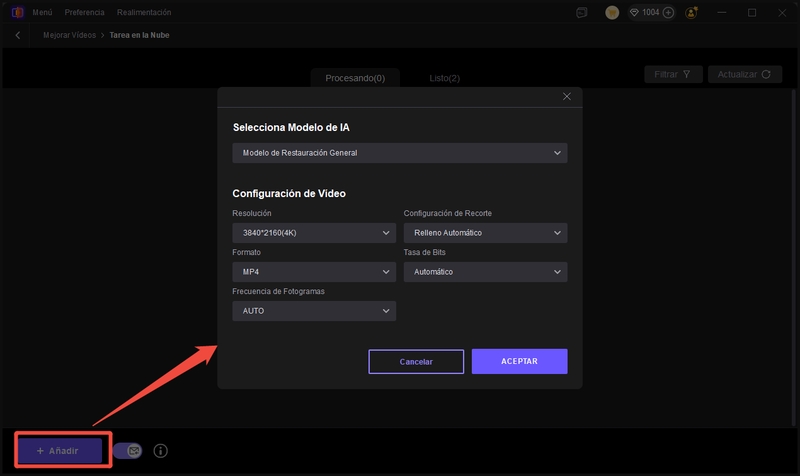Switch to the Procesando(0) tab
This screenshot has height=476, width=800.
point(355,78)
